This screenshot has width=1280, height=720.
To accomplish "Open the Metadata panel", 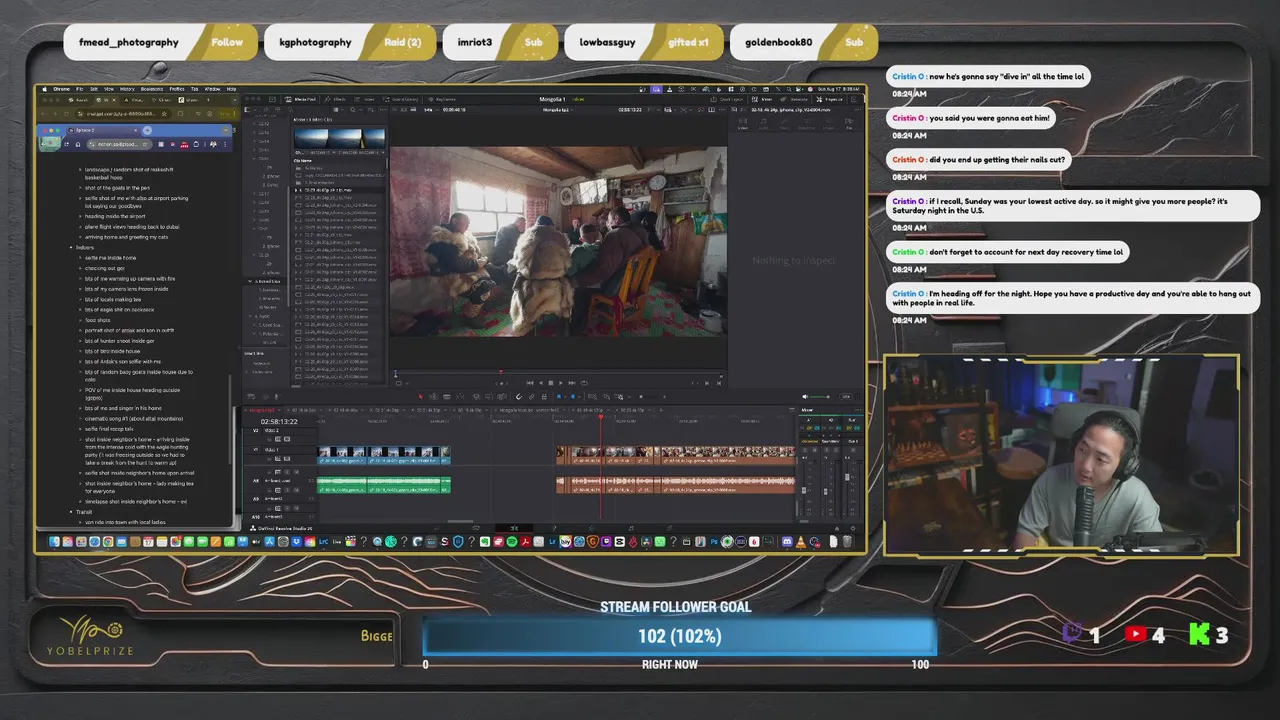I will coord(794,99).
